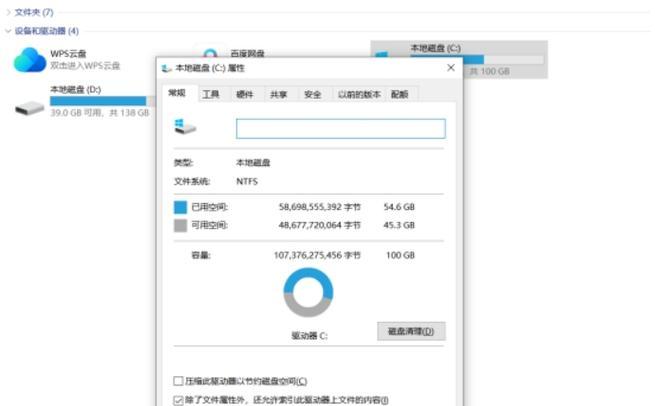Image resolution: width=655 pixels, height=406 pixels.
Task: Click the 58,698,555,392 字节 used value
Action: 320,207
